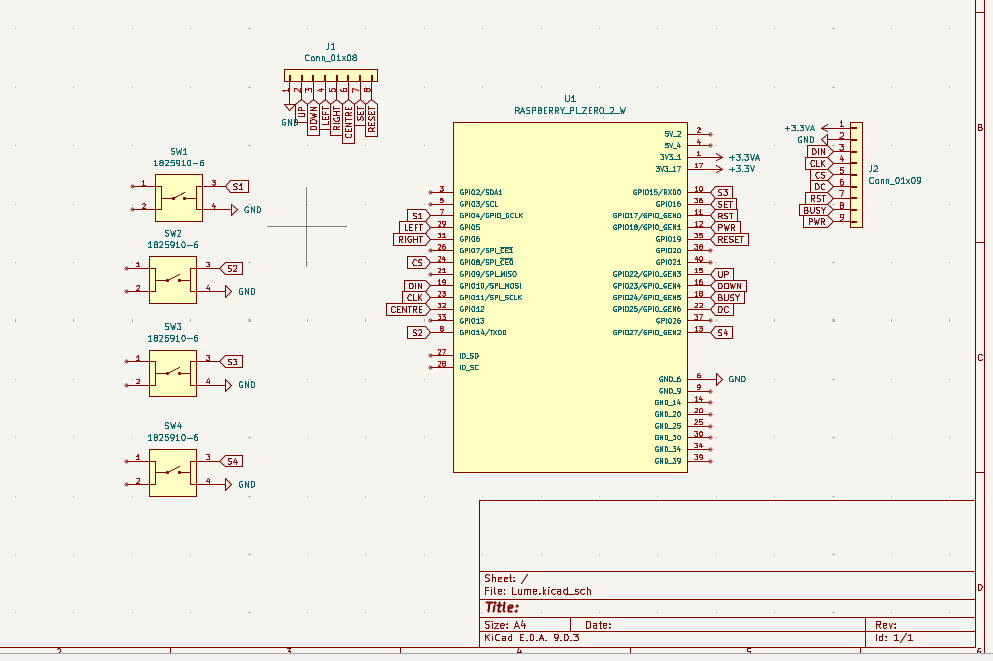Select the SW1 switch symbol
The height and width of the screenshot is (661, 993).
[x=178, y=195]
